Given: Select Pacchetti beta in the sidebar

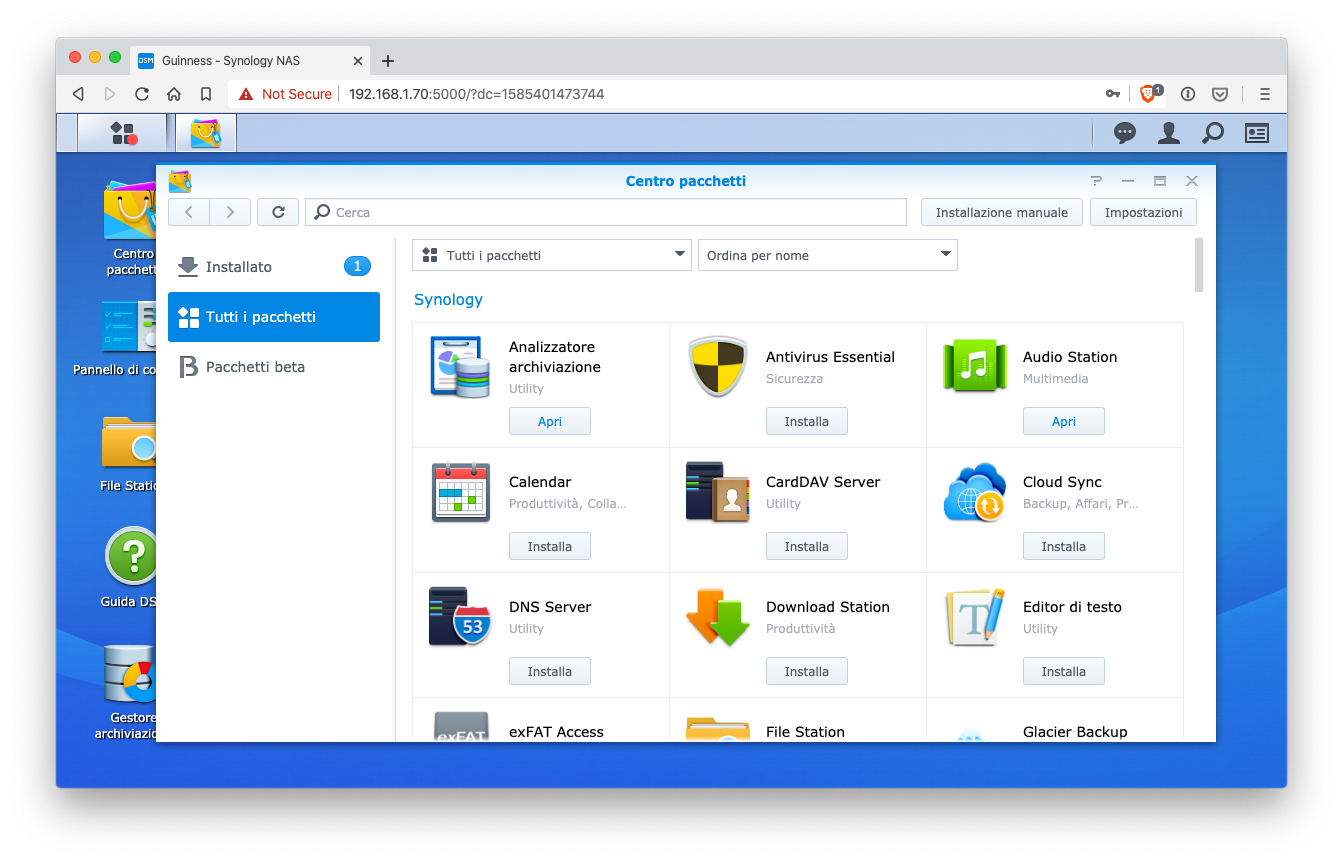Looking at the screenshot, I should pos(274,367).
